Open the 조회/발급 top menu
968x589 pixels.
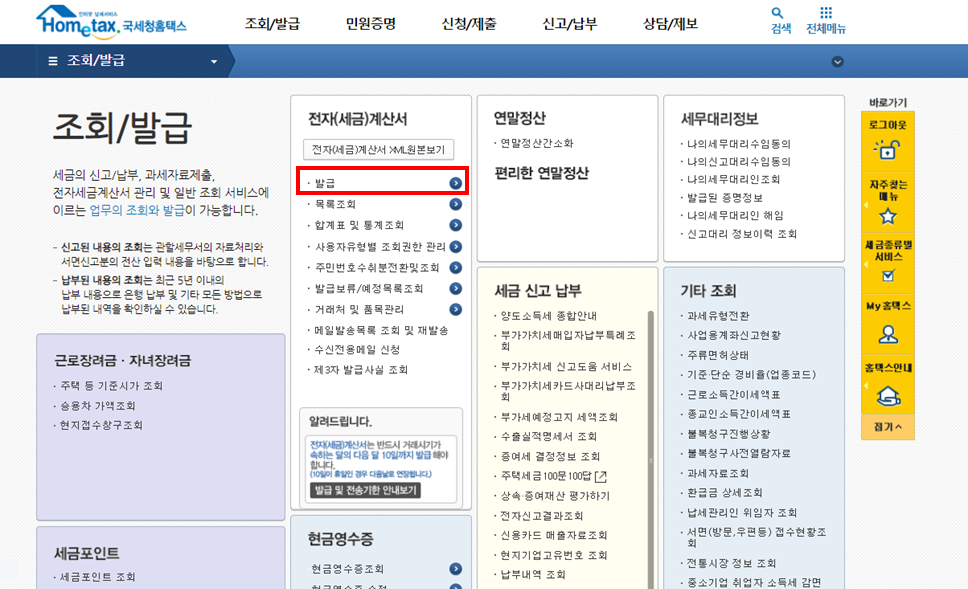click(272, 24)
